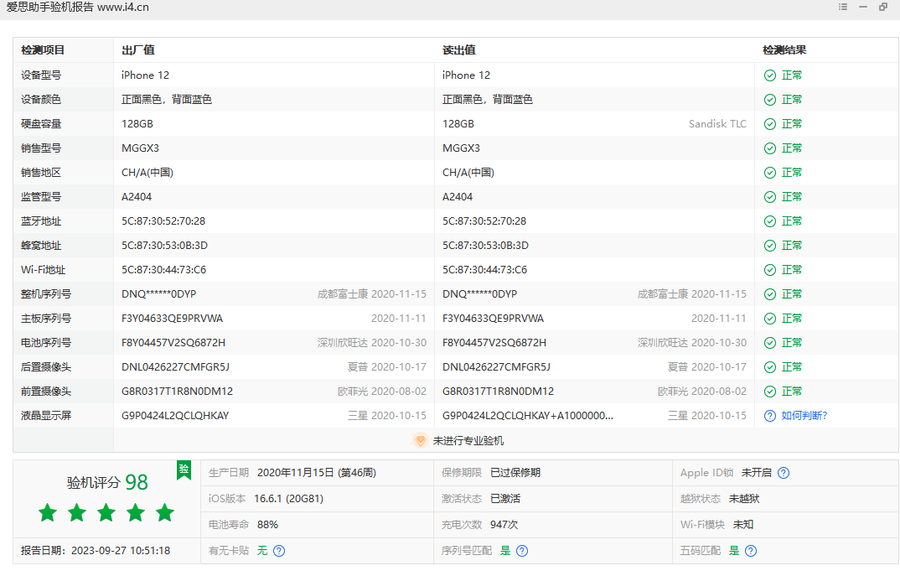900x576 pixels.
Task: Click the help icon beside 有无卡贴
Action: 279,551
